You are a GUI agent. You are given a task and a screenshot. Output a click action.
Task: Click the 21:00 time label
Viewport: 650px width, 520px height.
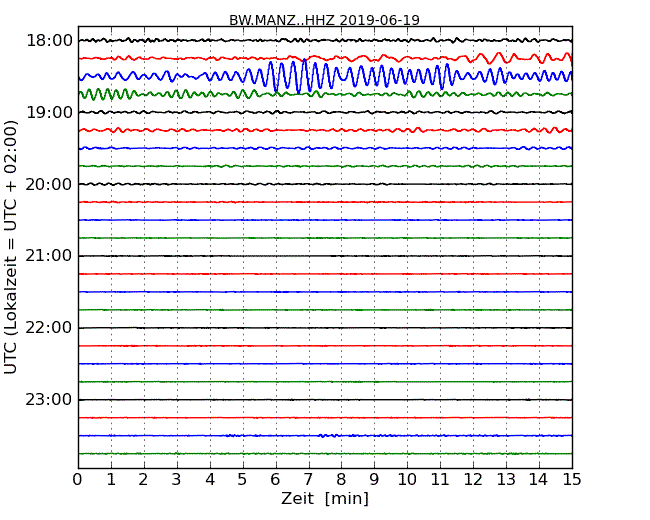click(49, 256)
